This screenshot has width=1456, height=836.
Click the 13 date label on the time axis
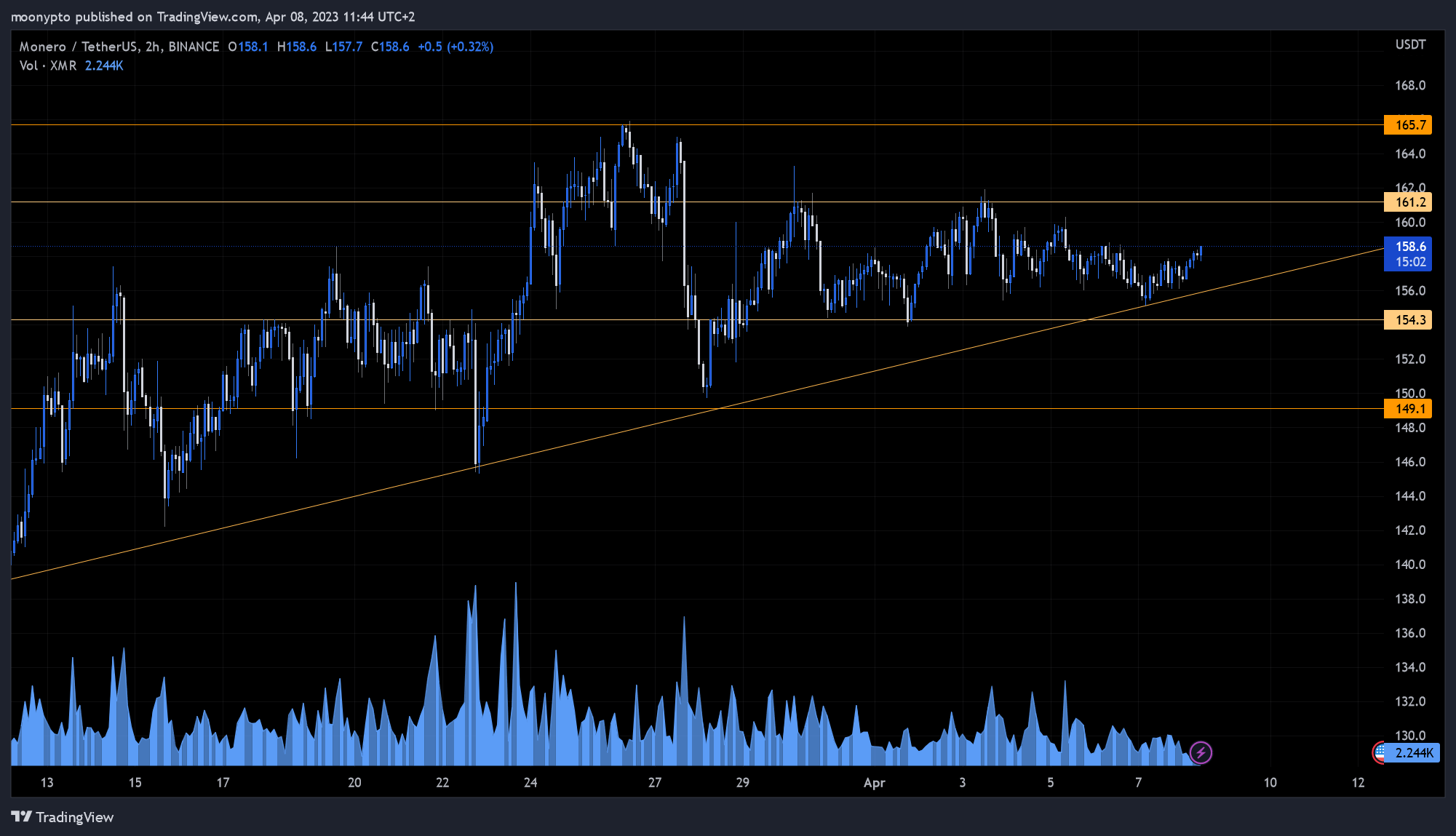pos(47,783)
